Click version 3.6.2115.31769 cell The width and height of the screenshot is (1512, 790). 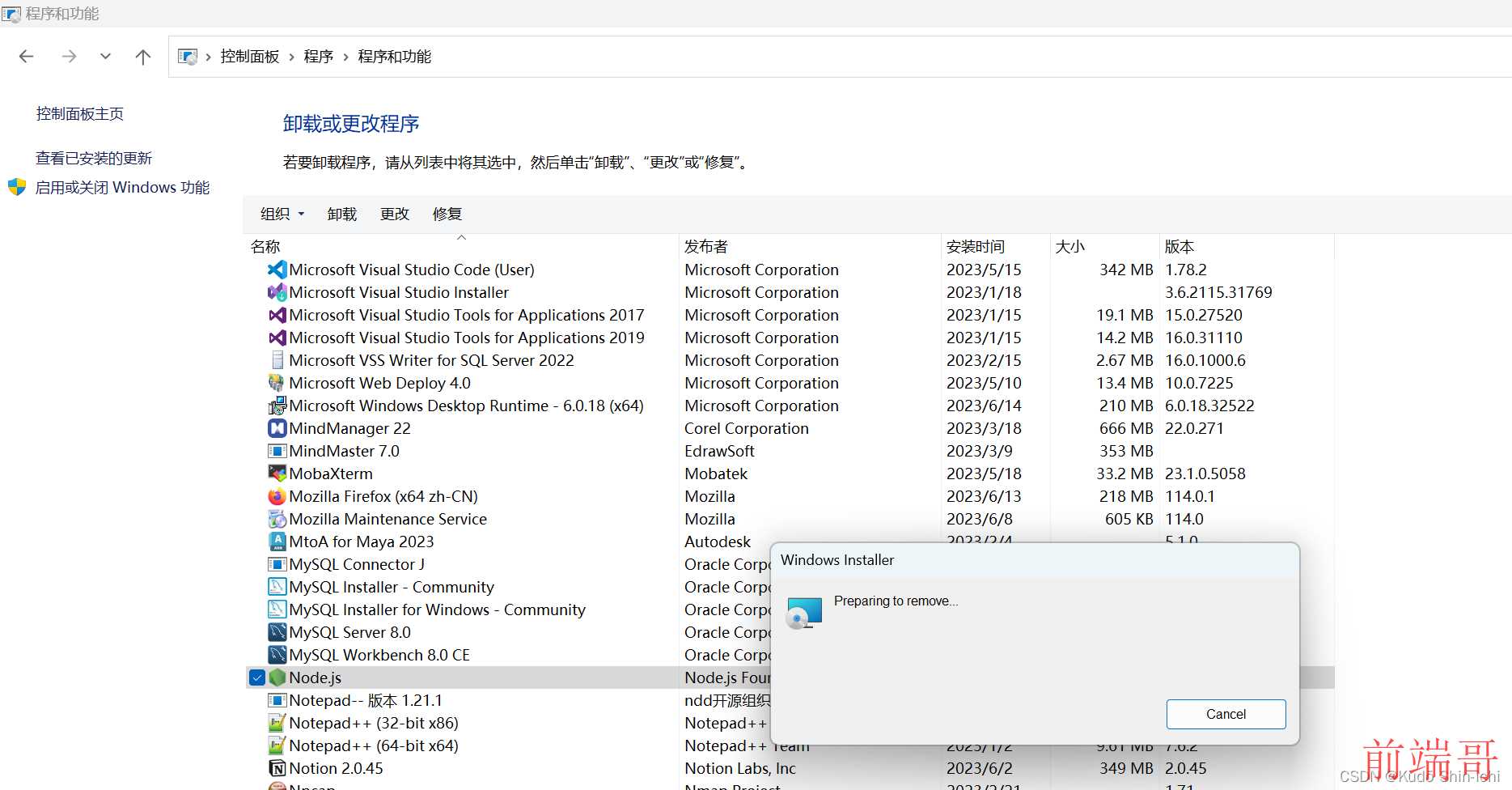tap(1218, 292)
